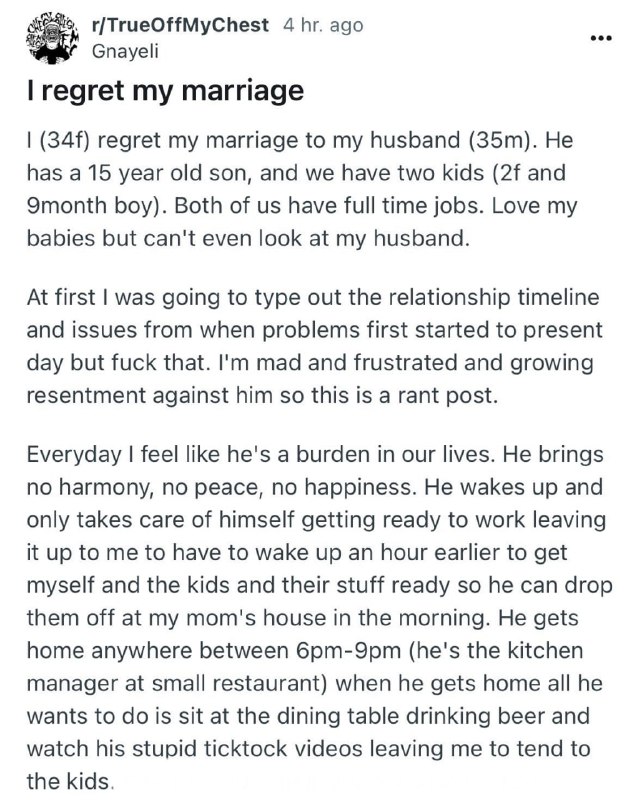Click the final words "the kids."
Viewport: 642px width, 800px height.
click(69, 781)
